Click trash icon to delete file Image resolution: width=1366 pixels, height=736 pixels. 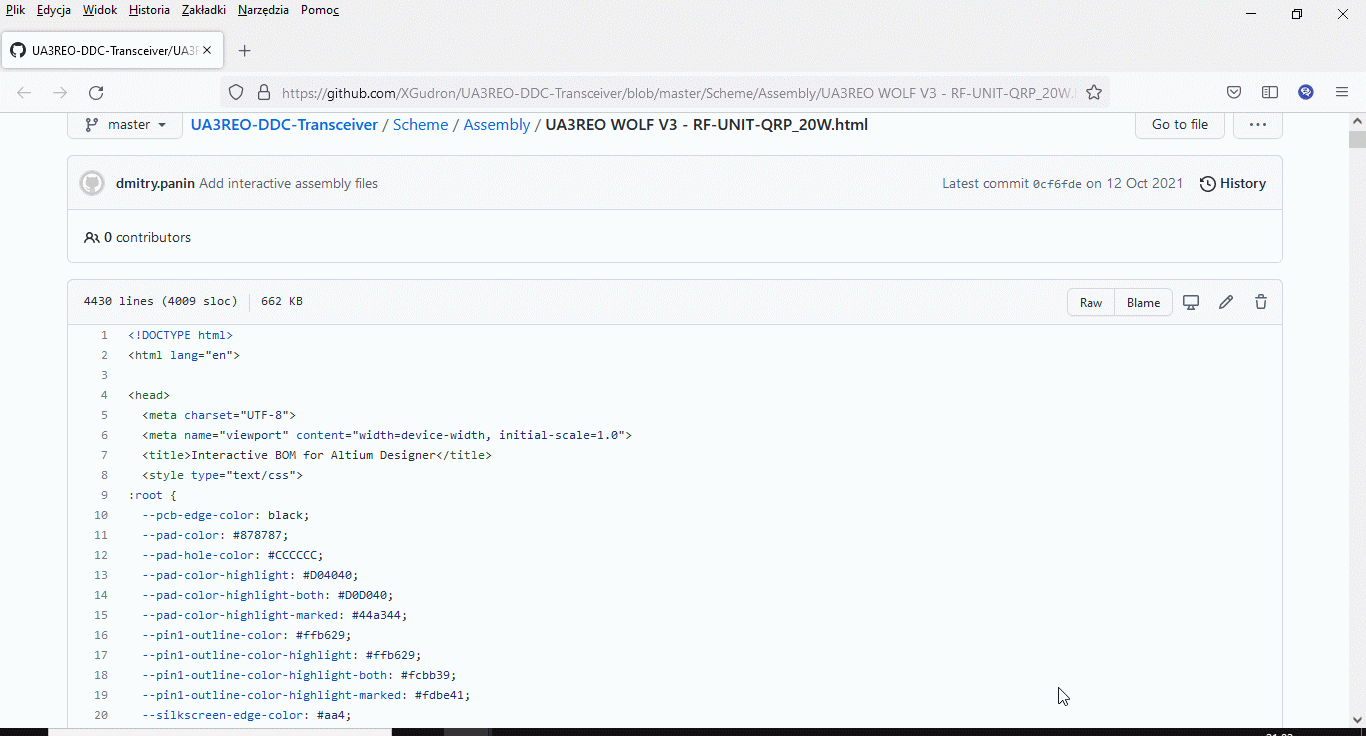(1261, 302)
